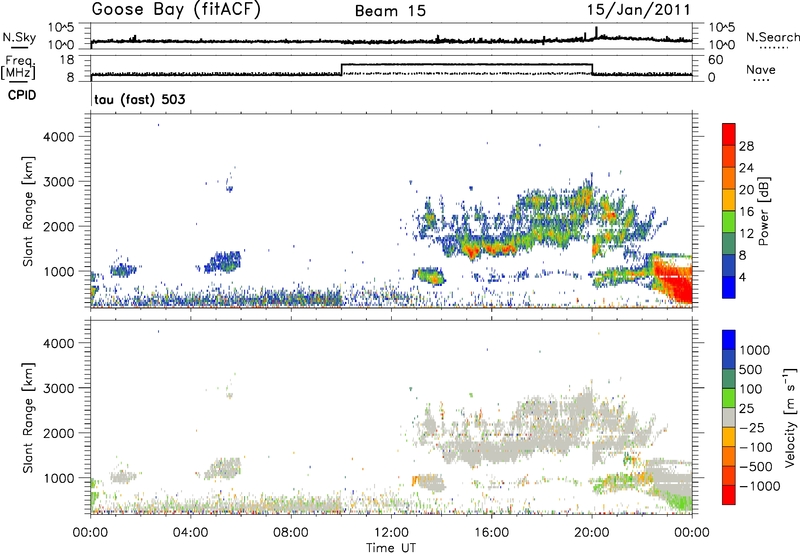Click the 'CPID' label
The width and height of the screenshot is (800, 554).
point(22,95)
